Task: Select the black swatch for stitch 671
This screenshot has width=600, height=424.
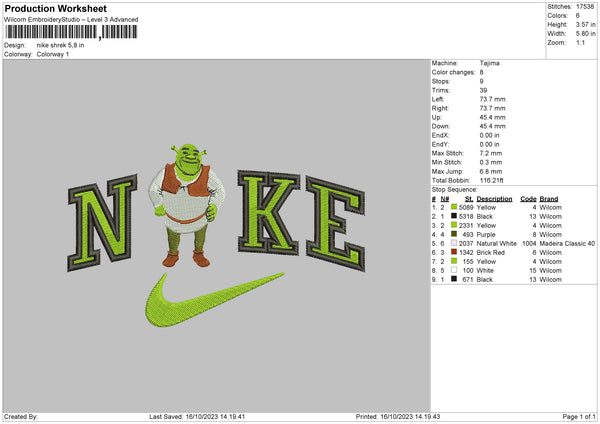Action: coord(454,279)
